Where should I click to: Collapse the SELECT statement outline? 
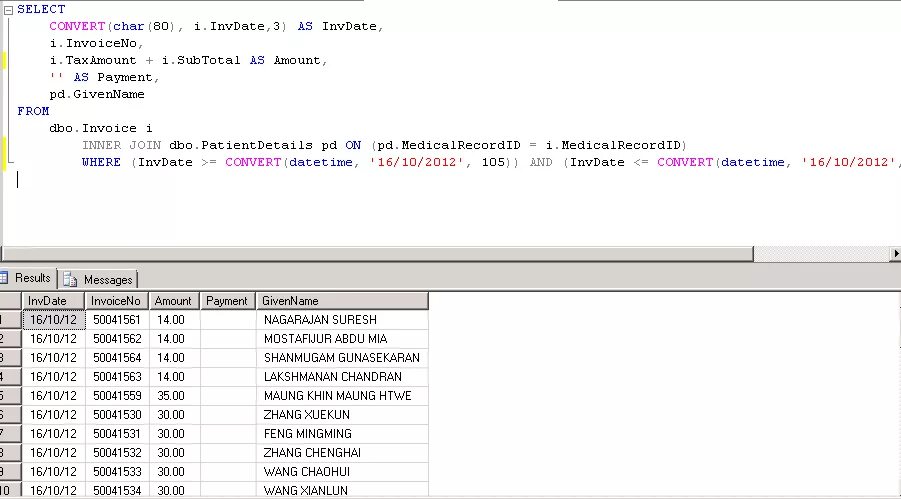pyautogui.click(x=8, y=10)
